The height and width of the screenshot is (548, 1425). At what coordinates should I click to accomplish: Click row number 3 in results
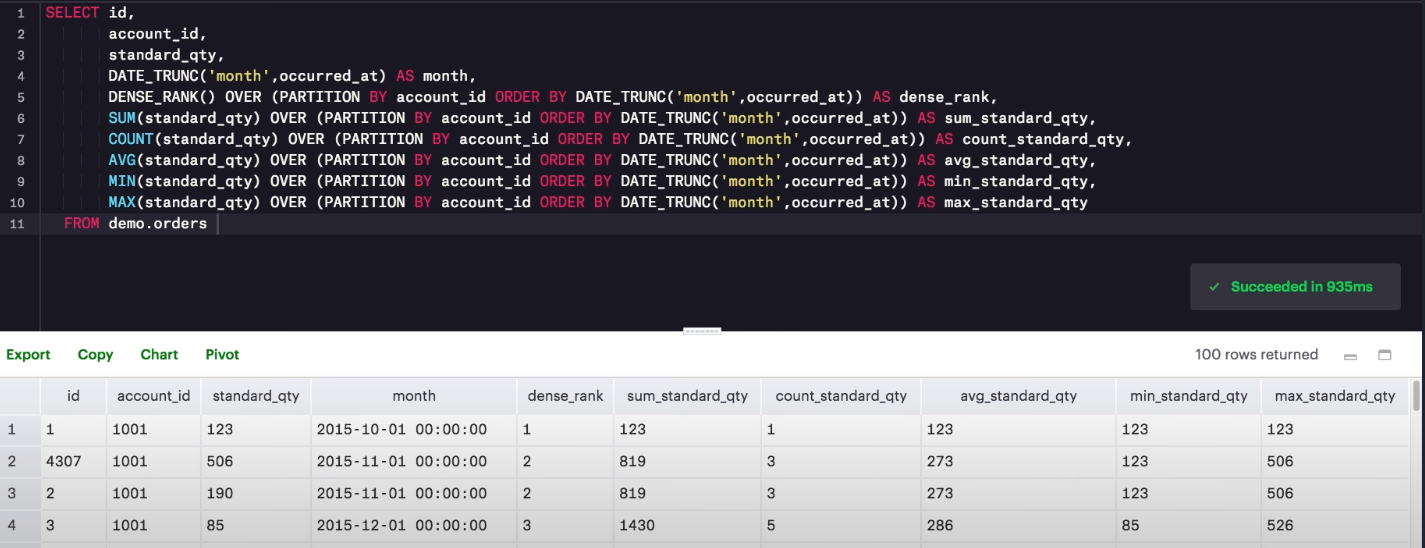coord(12,493)
